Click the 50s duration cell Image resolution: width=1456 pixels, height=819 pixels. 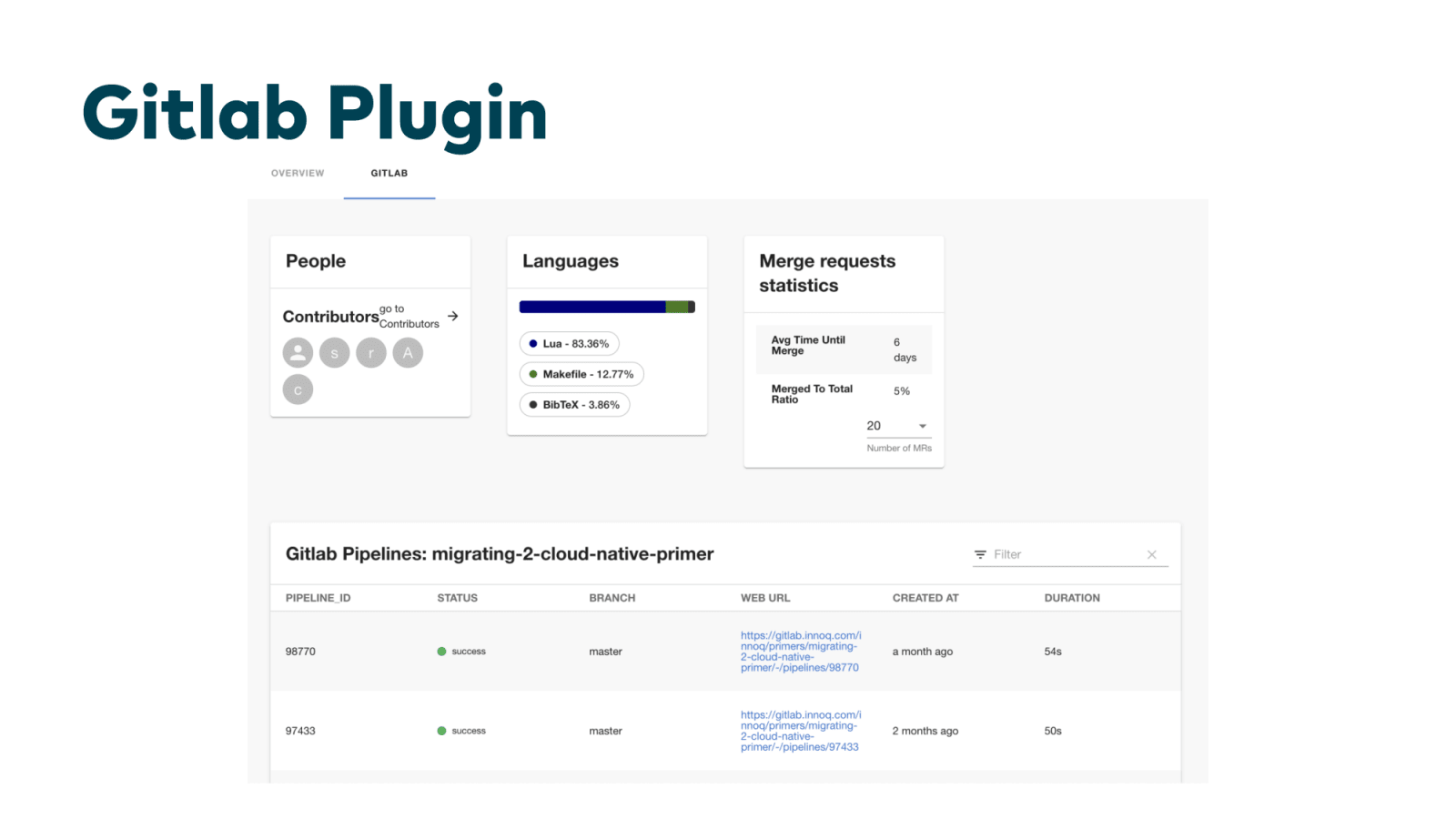click(x=1053, y=731)
